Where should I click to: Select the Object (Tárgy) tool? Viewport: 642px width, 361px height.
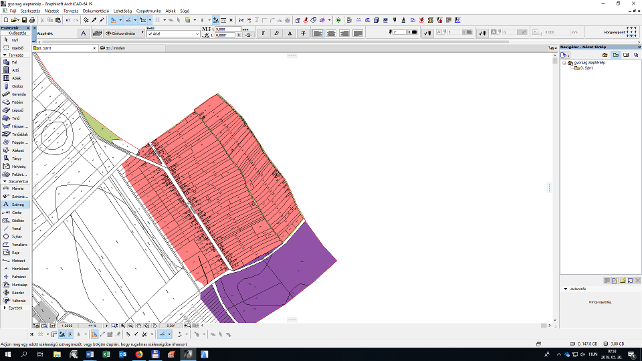(15, 158)
